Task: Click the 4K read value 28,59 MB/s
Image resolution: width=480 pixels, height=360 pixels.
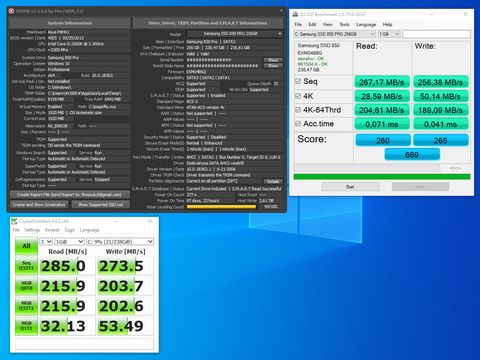Action: click(x=382, y=96)
